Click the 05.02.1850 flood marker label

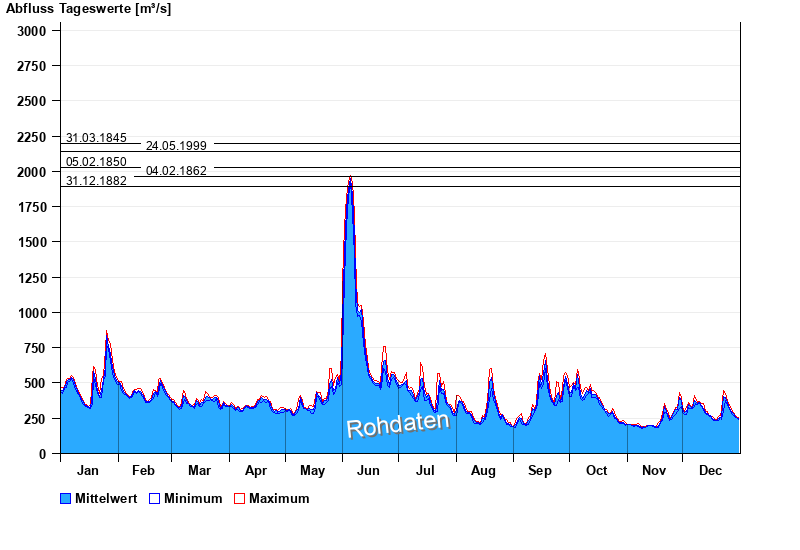click(96, 162)
